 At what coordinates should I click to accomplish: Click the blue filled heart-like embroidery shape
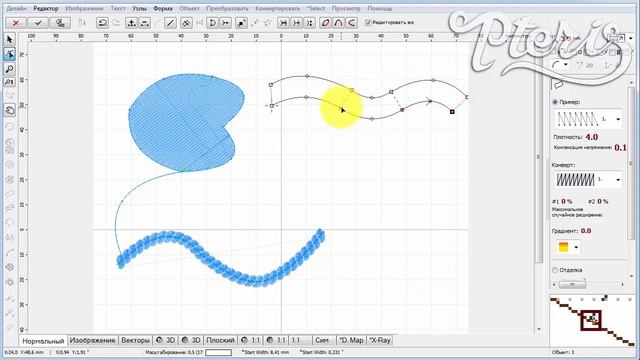point(186,122)
